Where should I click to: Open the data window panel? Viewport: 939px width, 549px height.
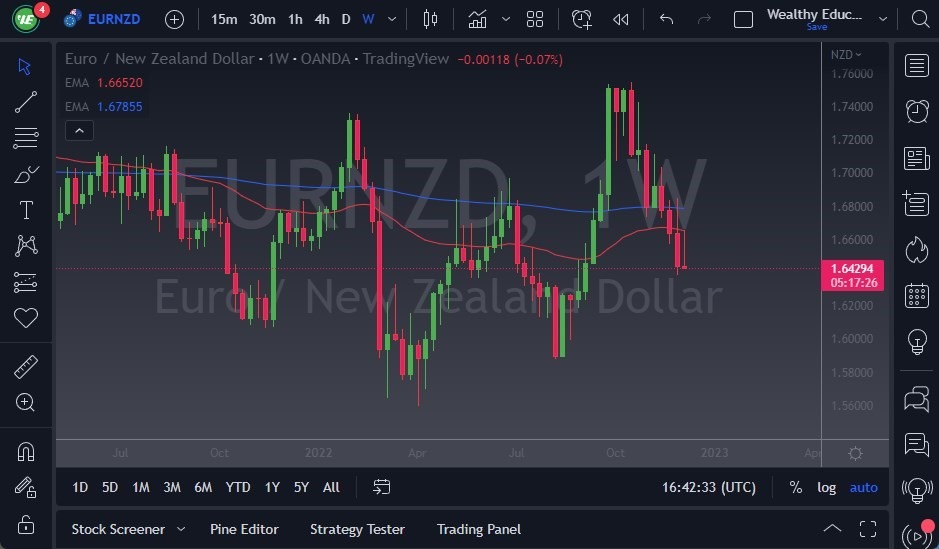tap(916, 204)
